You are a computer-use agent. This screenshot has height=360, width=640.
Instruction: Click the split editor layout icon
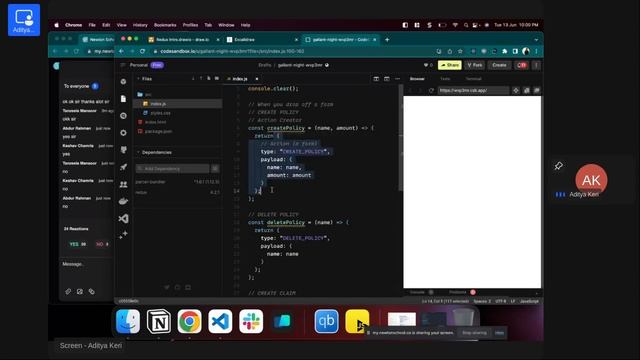click(x=376, y=79)
